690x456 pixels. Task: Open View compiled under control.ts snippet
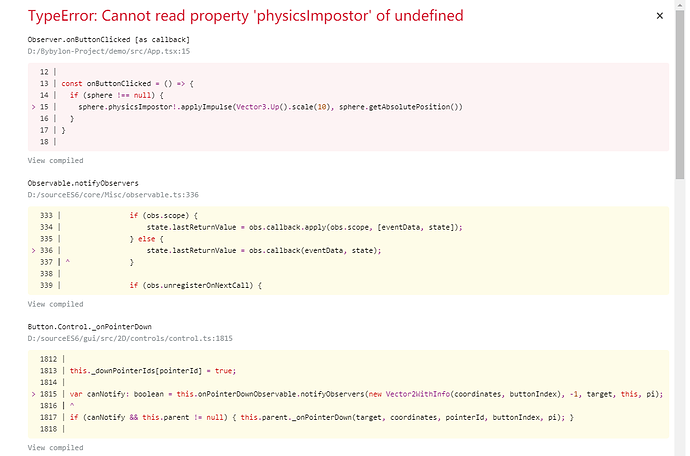pos(55,448)
